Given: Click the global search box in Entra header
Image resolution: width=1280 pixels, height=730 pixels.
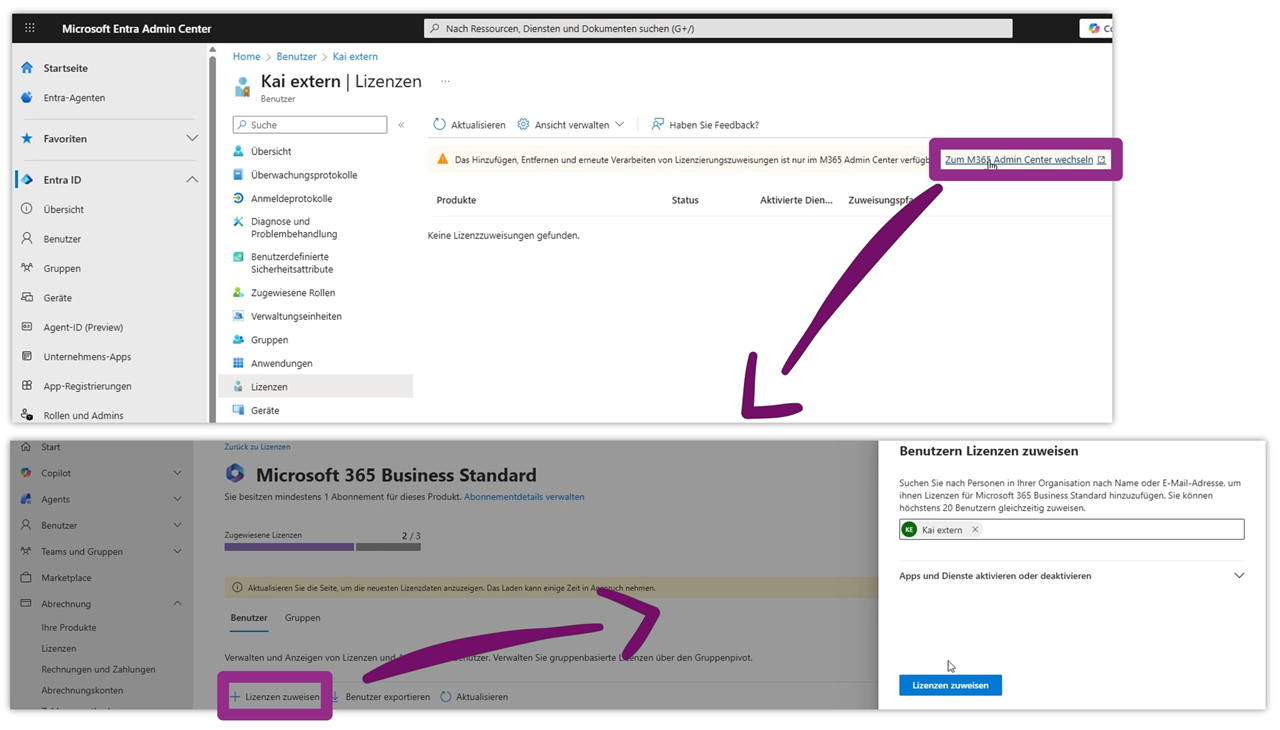Looking at the screenshot, I should (718, 28).
